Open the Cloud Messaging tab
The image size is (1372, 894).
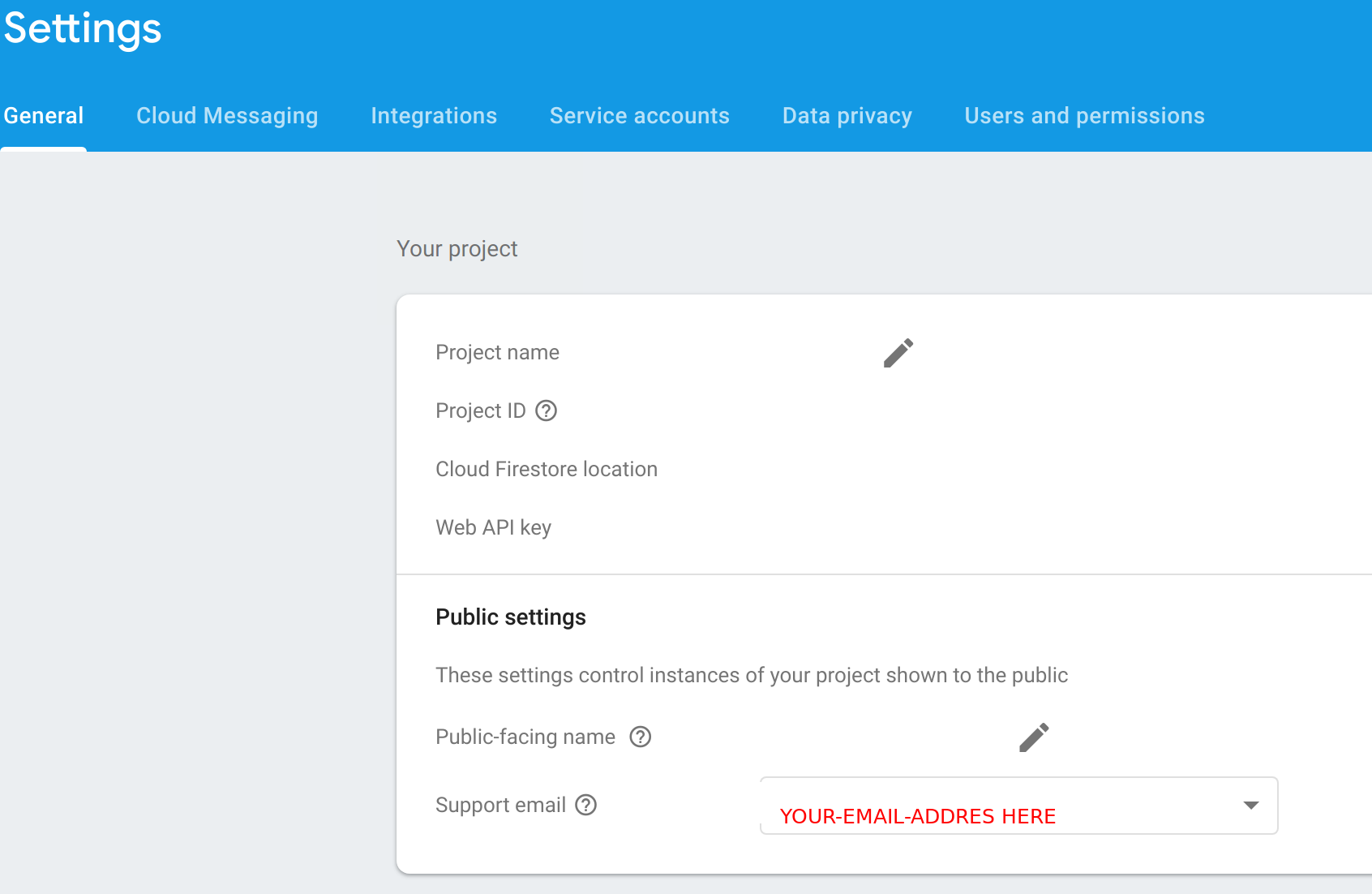(x=227, y=116)
